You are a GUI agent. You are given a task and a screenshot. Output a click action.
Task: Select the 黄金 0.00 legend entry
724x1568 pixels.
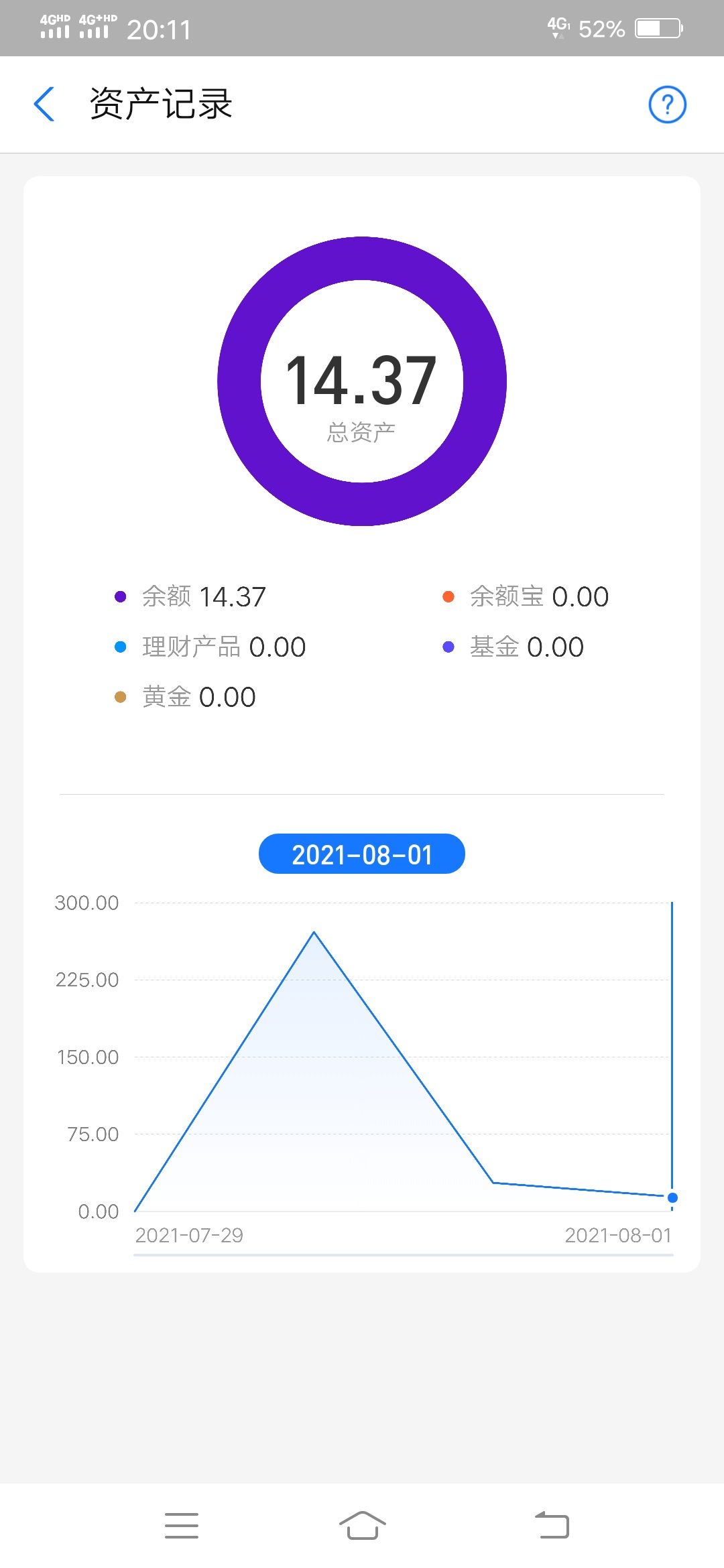(185, 697)
